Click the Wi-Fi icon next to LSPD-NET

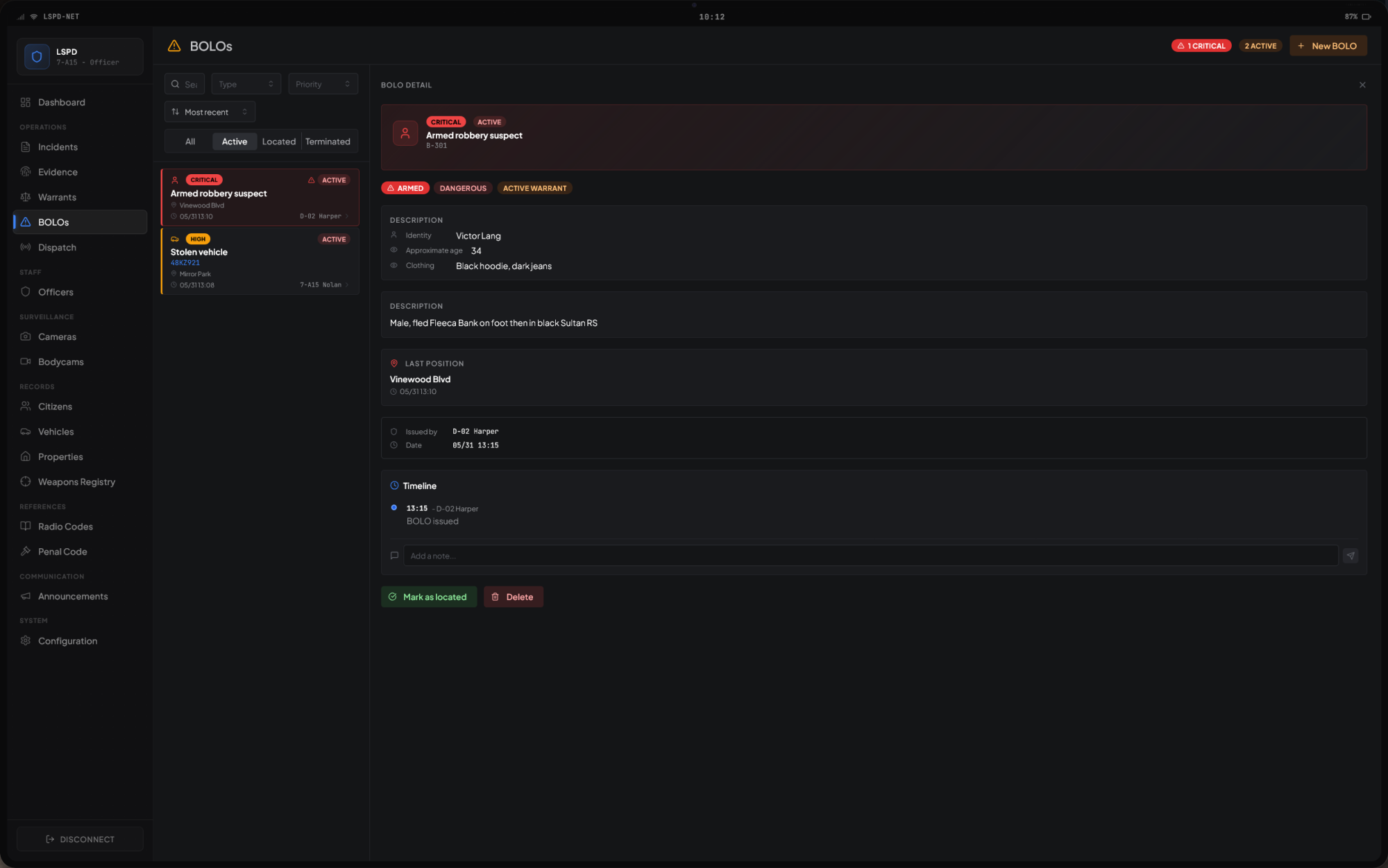(x=34, y=17)
